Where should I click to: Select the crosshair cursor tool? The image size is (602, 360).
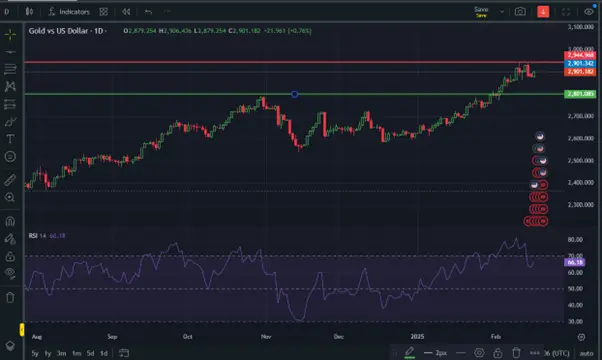(10, 35)
